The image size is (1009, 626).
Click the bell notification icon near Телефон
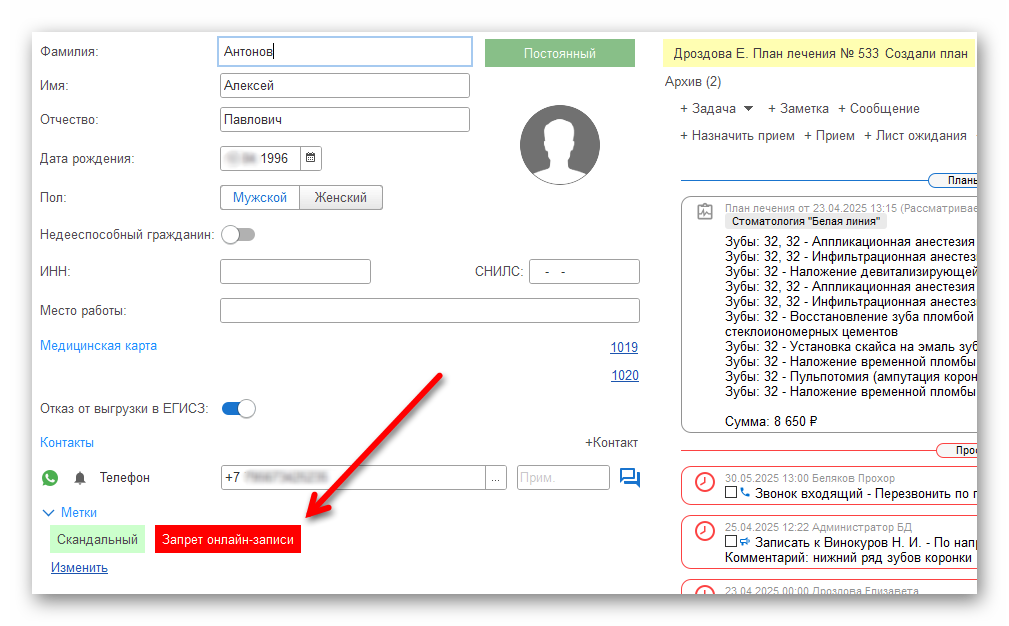pyautogui.click(x=80, y=478)
